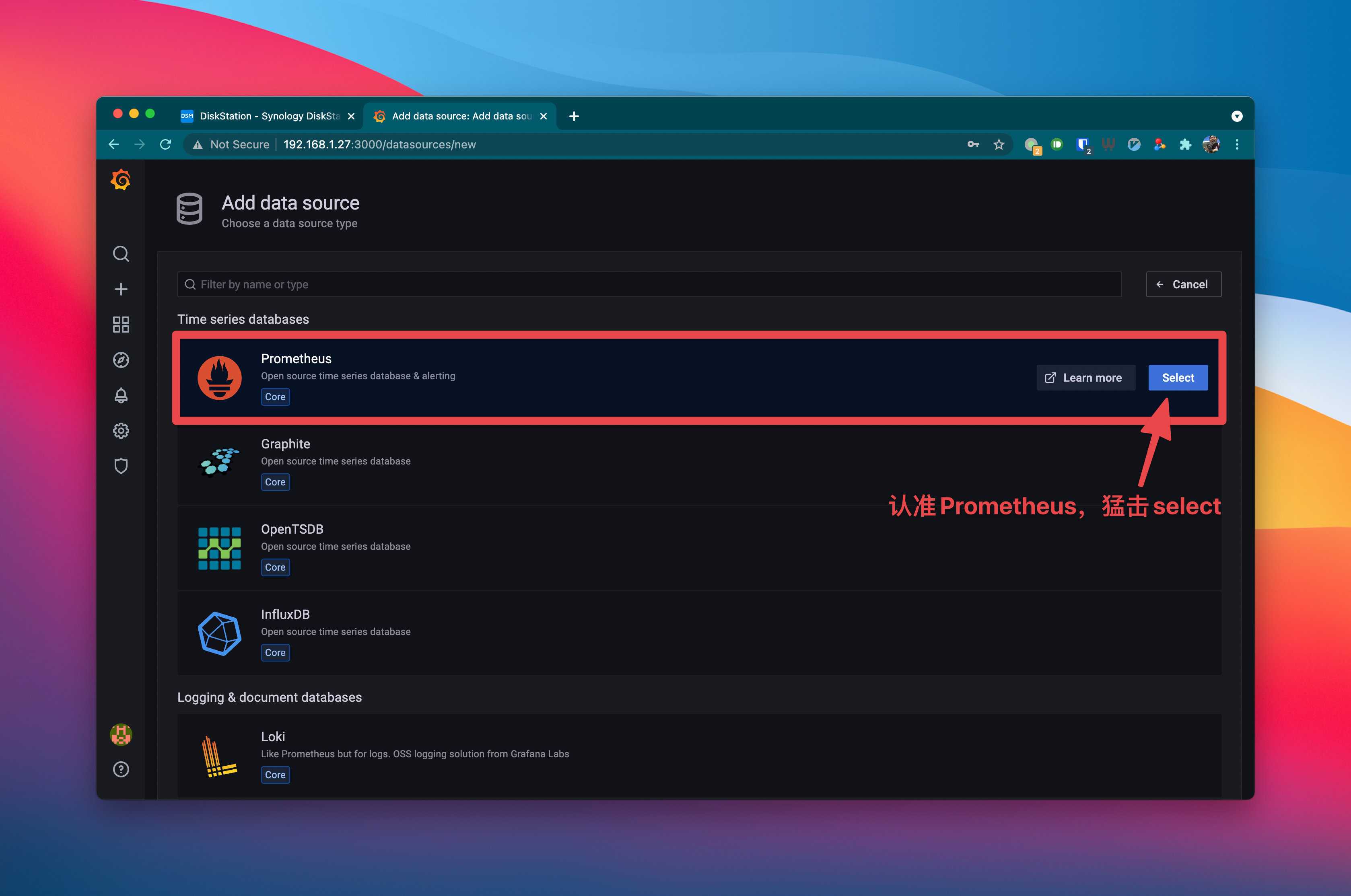1351x896 pixels.
Task: Open the Chrome three-dot menu
Action: pyautogui.click(x=1237, y=144)
